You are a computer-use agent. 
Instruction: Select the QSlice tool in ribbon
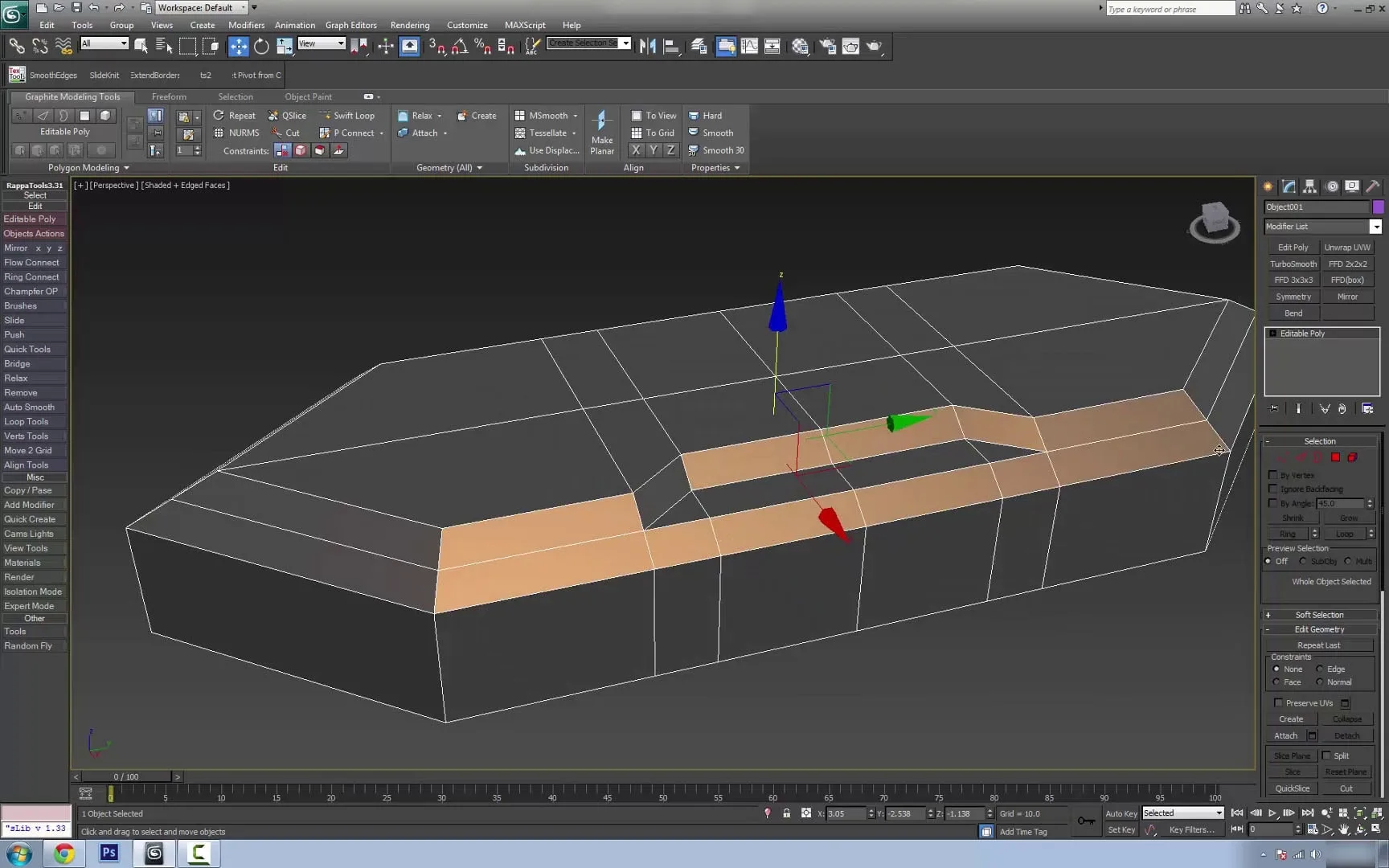287,116
